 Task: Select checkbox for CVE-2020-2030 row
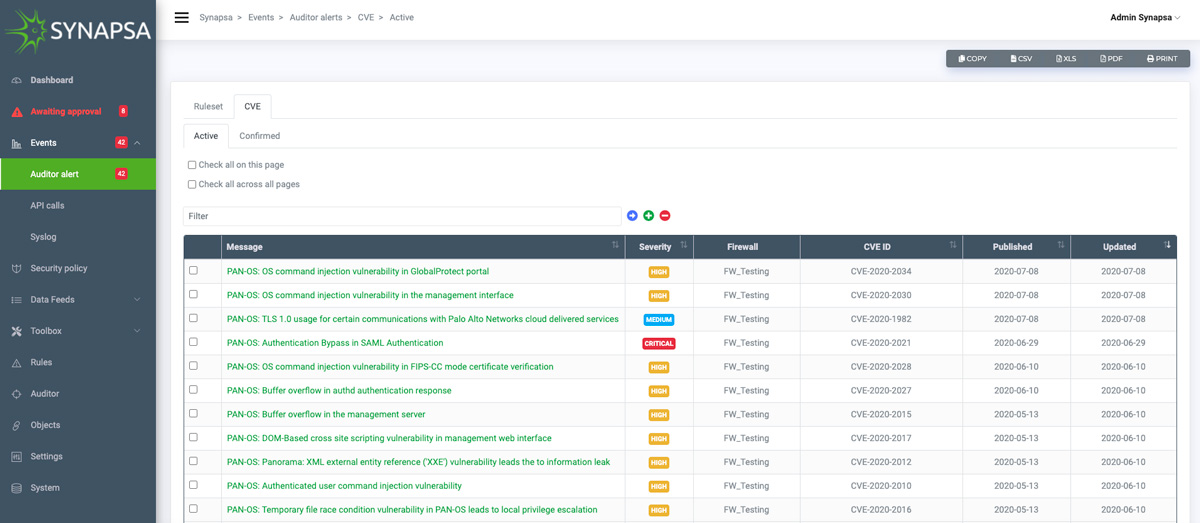pyautogui.click(x=193, y=295)
